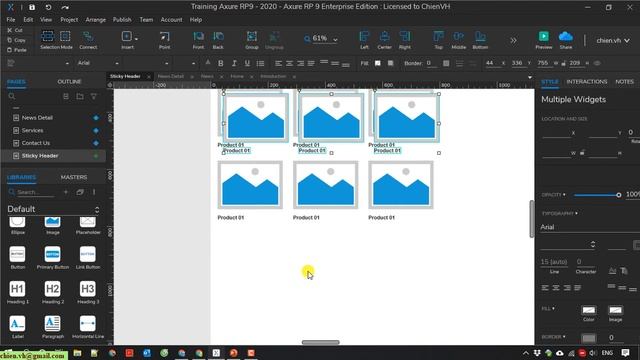Click the library Search field
The width and height of the screenshot is (640, 360).
(x=36, y=192)
